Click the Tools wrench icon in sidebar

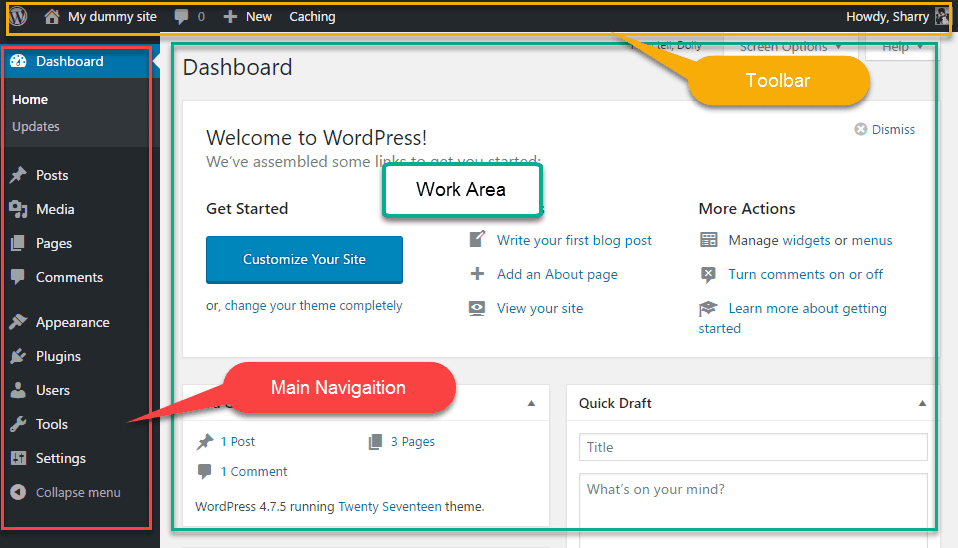(18, 424)
